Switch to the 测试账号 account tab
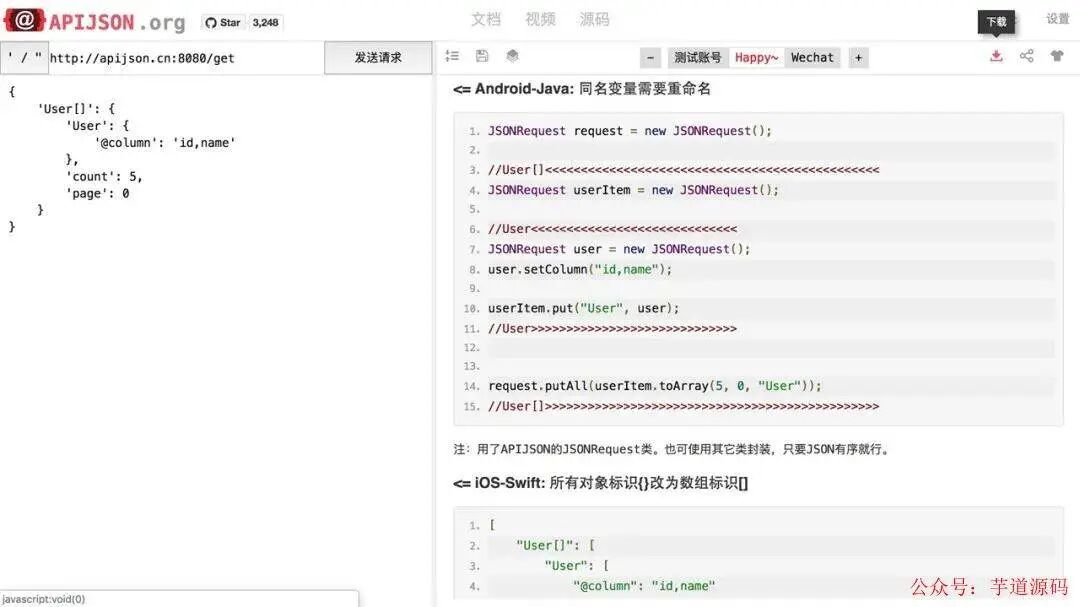Image resolution: width=1080 pixels, height=607 pixels. (x=697, y=58)
